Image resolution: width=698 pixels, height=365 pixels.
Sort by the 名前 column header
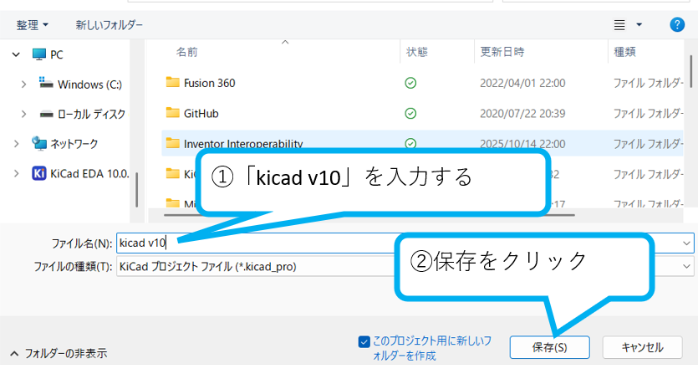point(187,52)
